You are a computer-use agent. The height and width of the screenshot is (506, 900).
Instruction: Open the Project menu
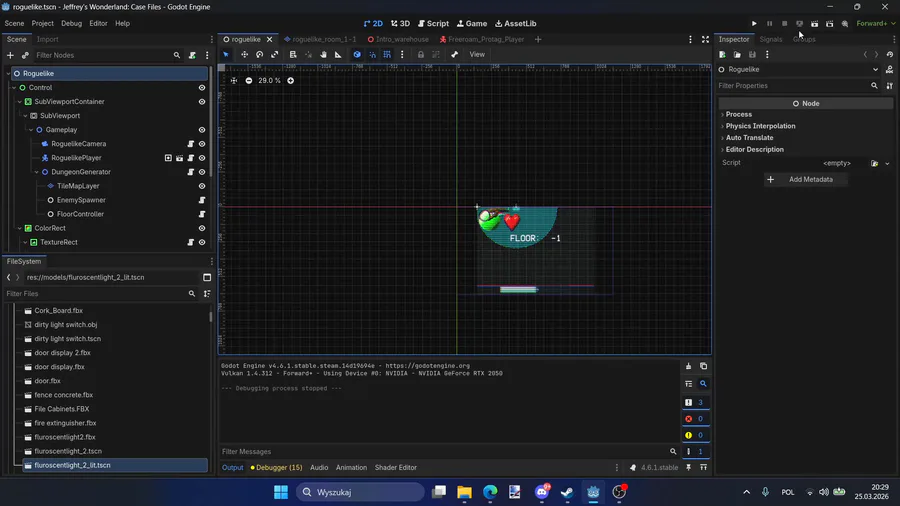click(x=42, y=24)
